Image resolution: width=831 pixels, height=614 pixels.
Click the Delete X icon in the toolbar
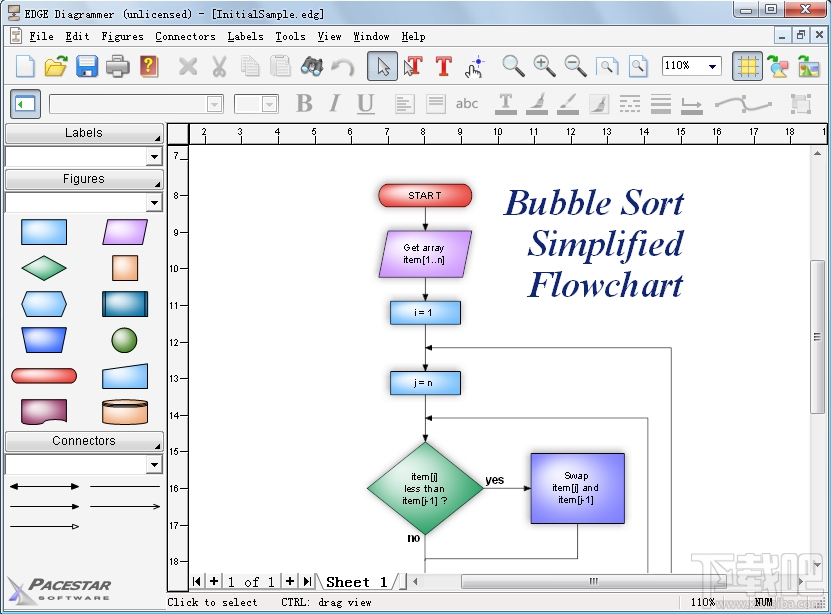point(188,66)
